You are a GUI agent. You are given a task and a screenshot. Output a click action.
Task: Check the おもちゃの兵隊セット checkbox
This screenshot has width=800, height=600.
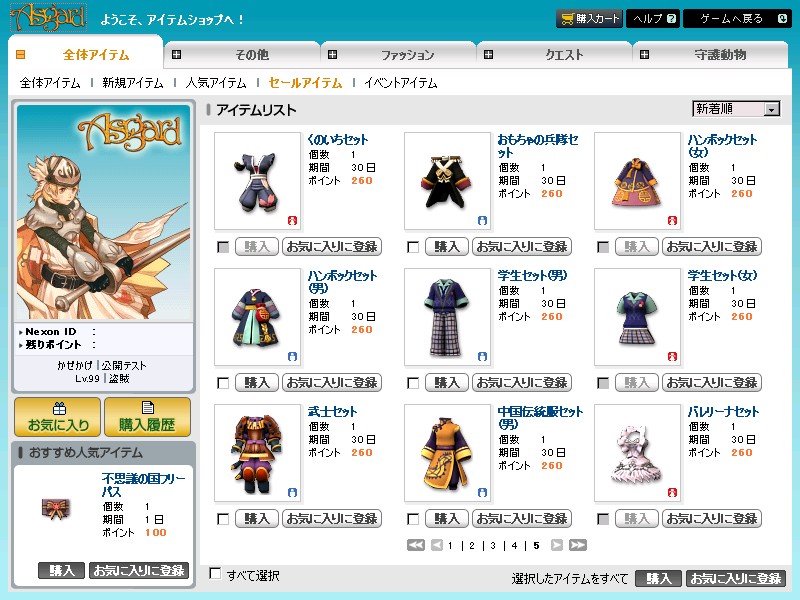(413, 247)
